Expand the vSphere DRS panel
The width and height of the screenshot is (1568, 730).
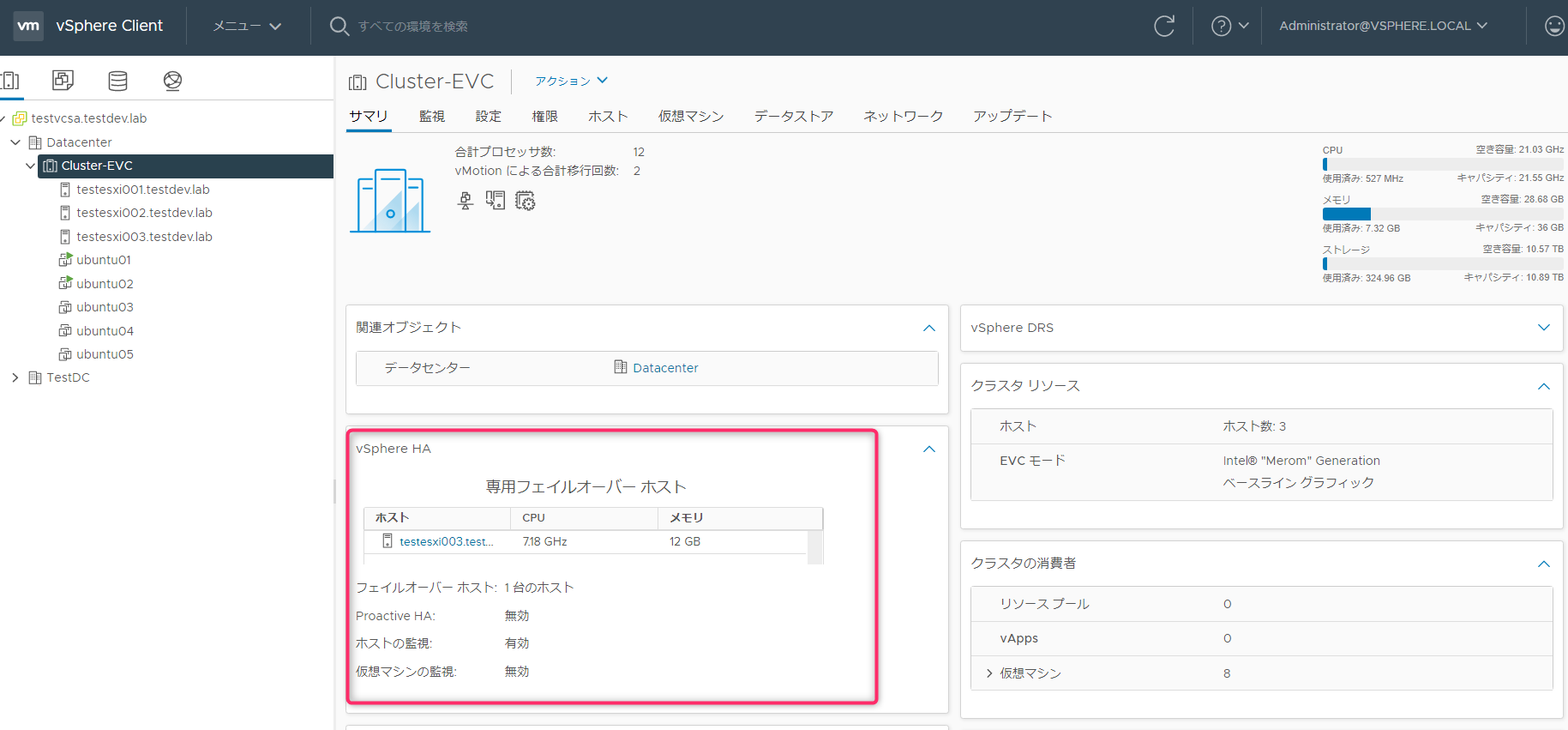(1544, 328)
